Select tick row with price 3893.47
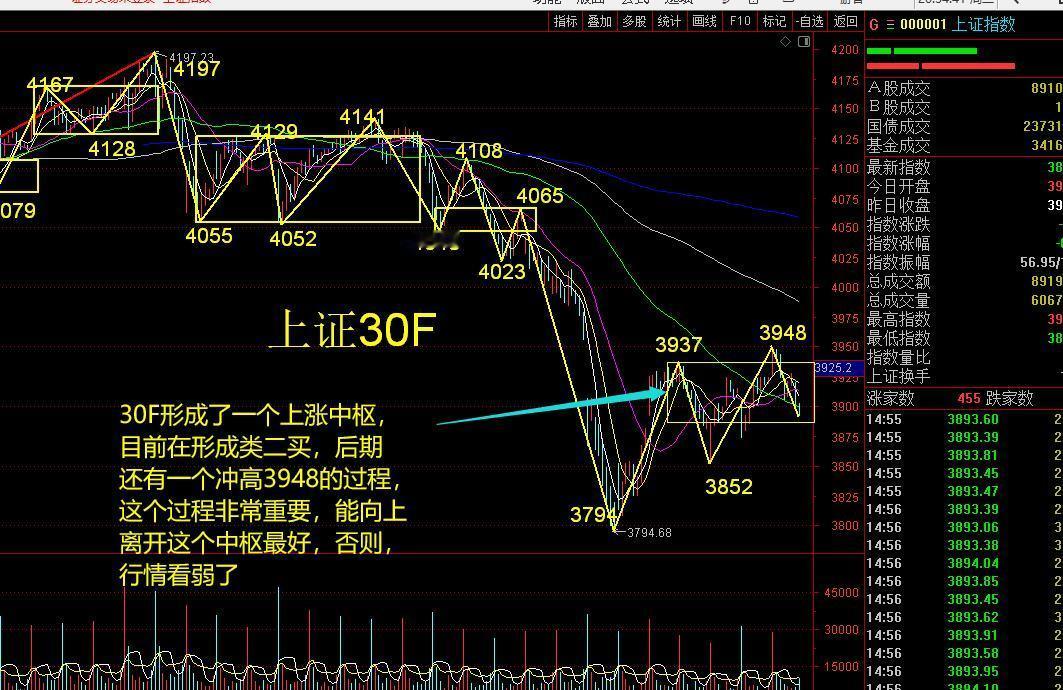This screenshot has width=1063, height=690. (964, 491)
